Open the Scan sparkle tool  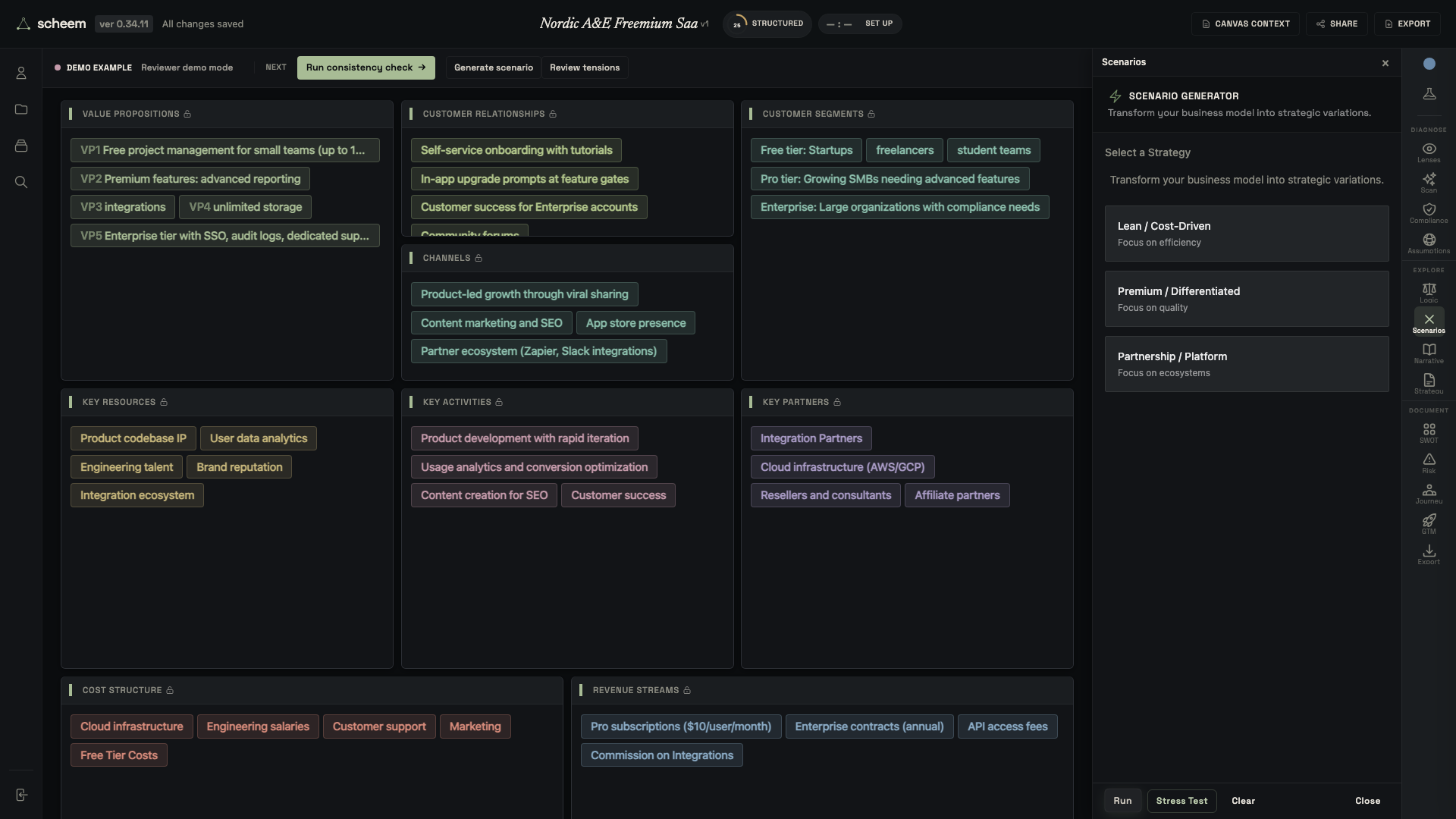click(1429, 183)
